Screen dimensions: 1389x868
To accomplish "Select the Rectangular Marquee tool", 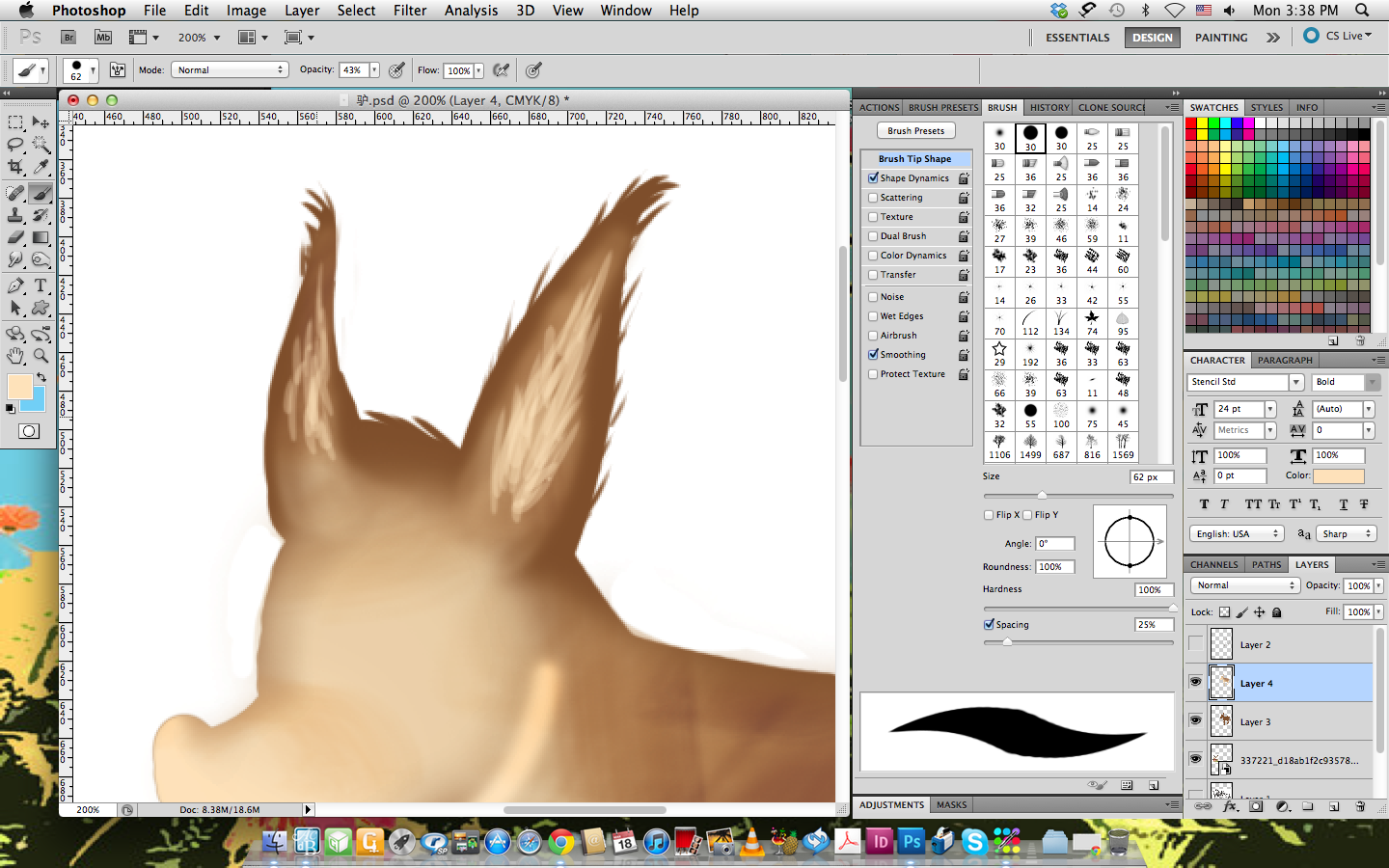I will tap(15, 122).
